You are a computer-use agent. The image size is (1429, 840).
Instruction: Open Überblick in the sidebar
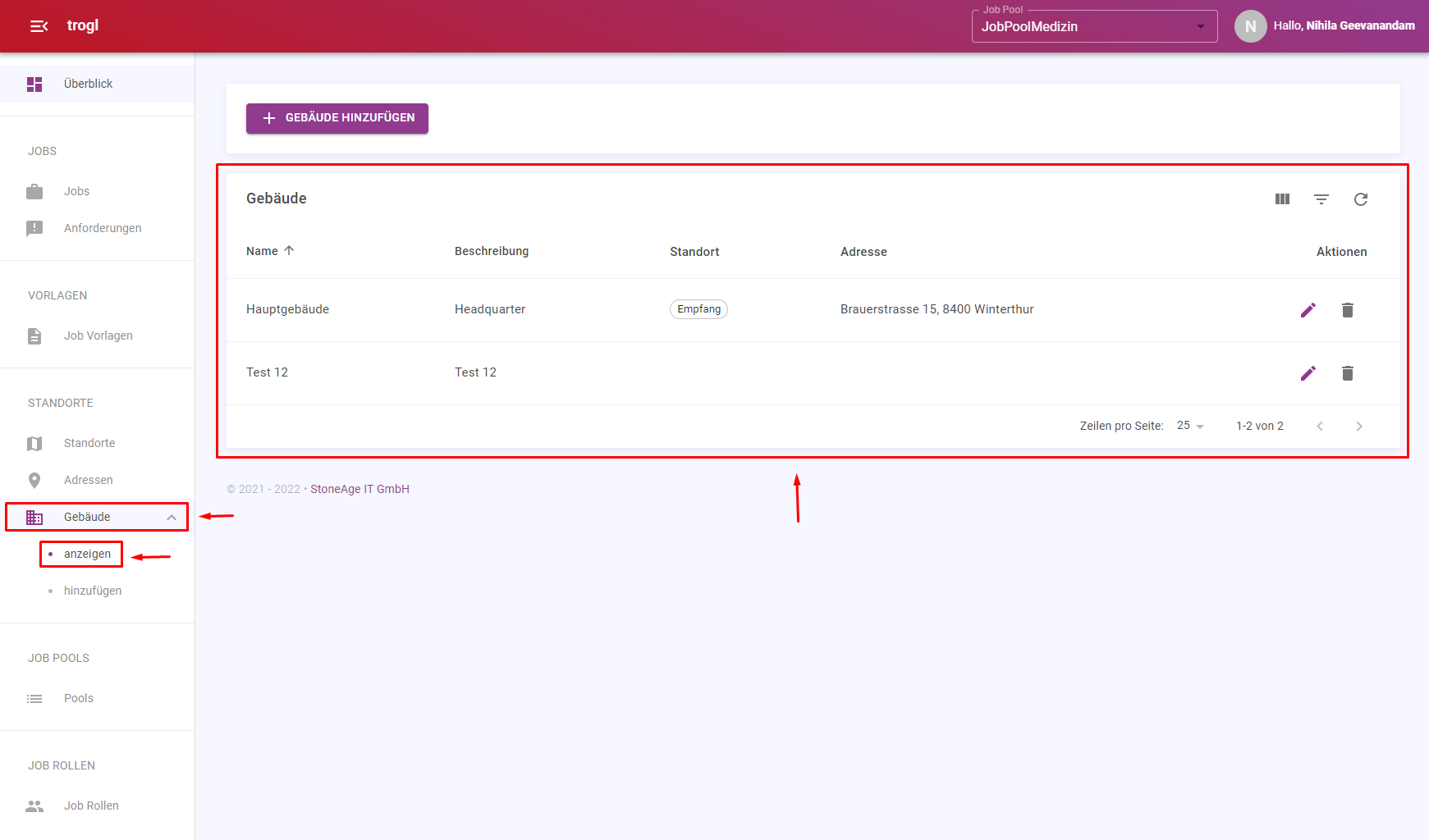tap(97, 84)
